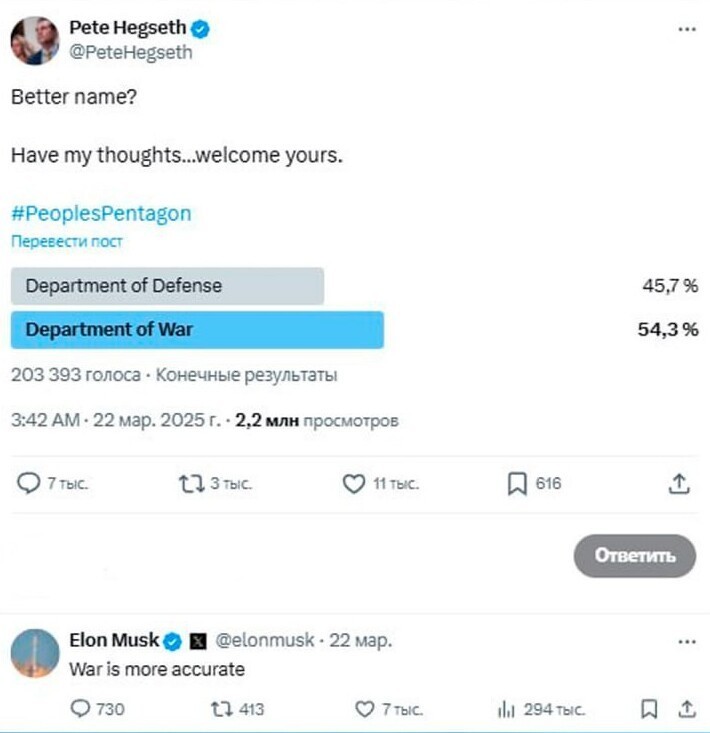The height and width of the screenshot is (733, 710).
Task: Like the Pete Hegseth post
Action: pyautogui.click(x=354, y=484)
